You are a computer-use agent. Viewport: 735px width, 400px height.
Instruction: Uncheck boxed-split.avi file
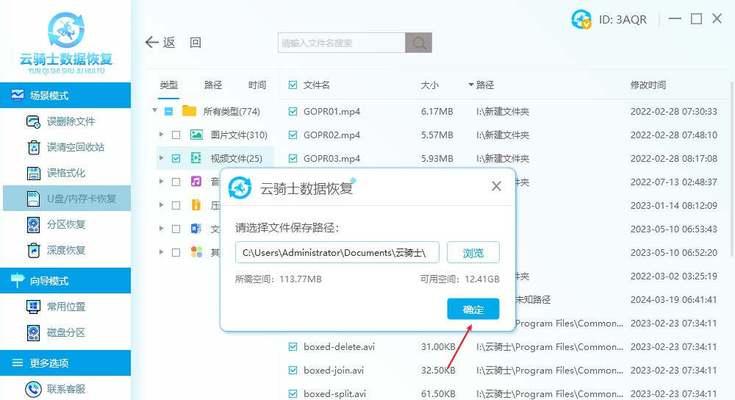tap(293, 394)
